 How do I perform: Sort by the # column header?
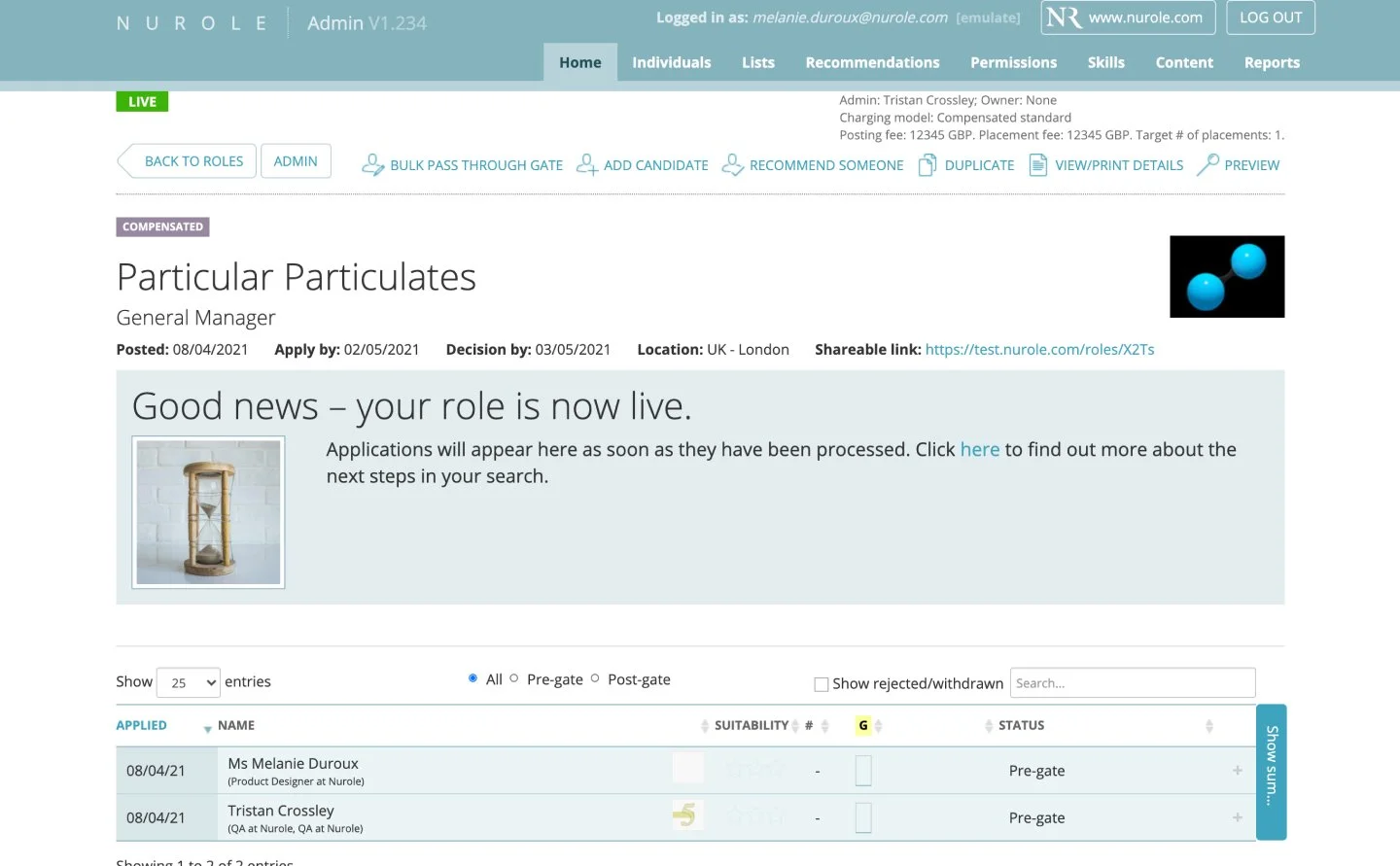tap(809, 725)
